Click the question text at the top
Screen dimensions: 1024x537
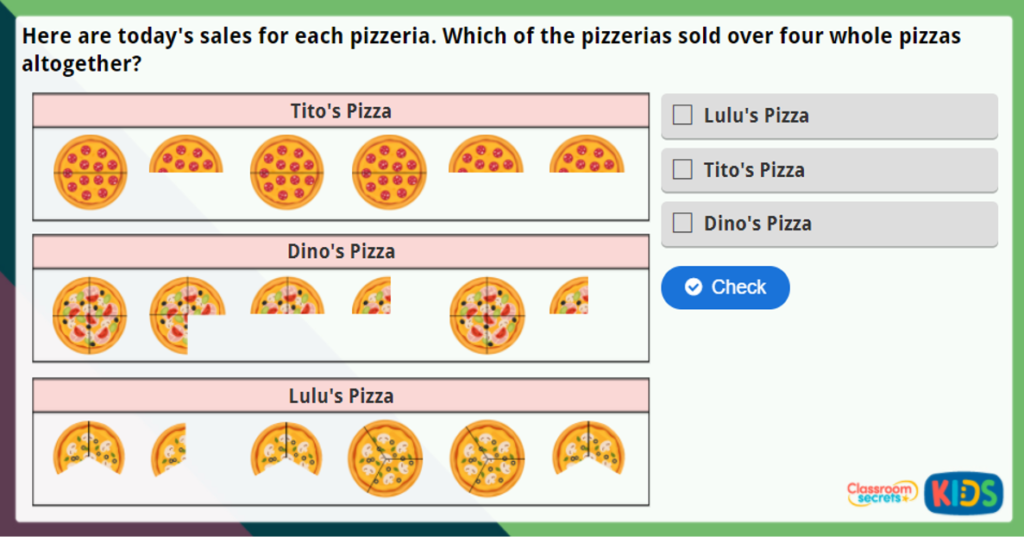coord(490,50)
